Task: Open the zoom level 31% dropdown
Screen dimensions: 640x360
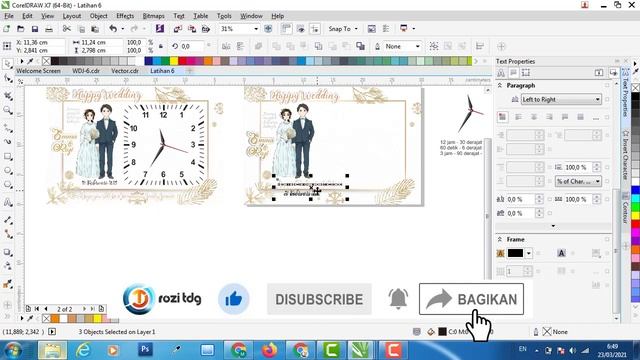Action: click(256, 29)
